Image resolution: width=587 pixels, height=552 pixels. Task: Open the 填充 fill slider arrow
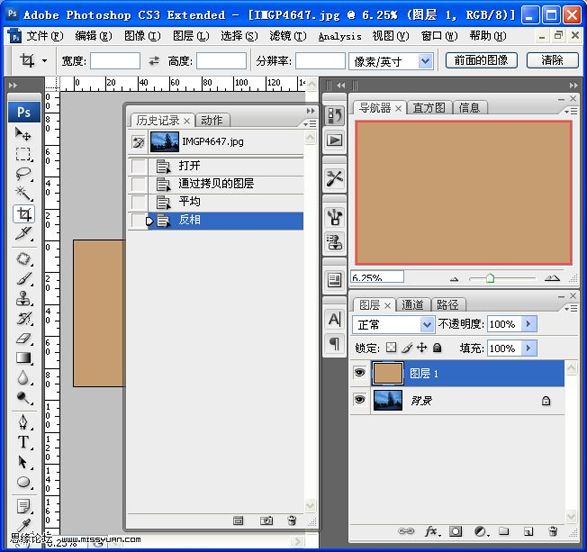click(529, 348)
